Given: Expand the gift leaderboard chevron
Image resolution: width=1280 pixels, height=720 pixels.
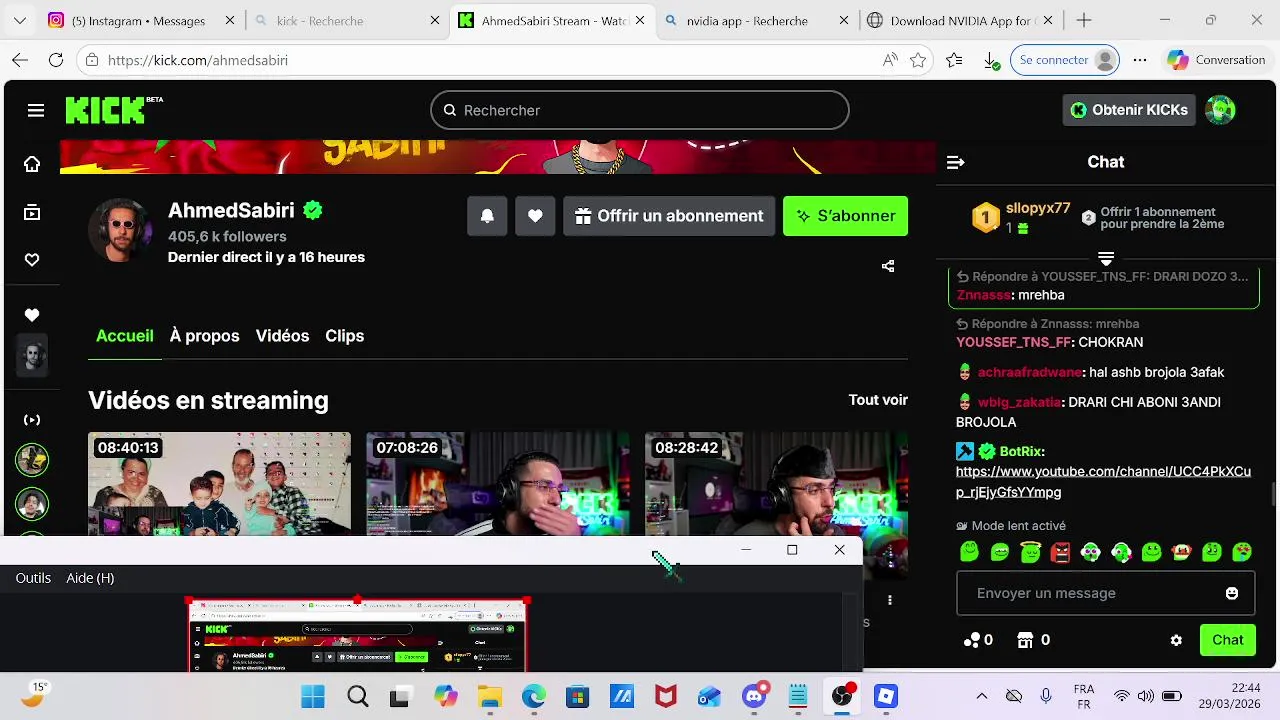Looking at the screenshot, I should pyautogui.click(x=1106, y=258).
